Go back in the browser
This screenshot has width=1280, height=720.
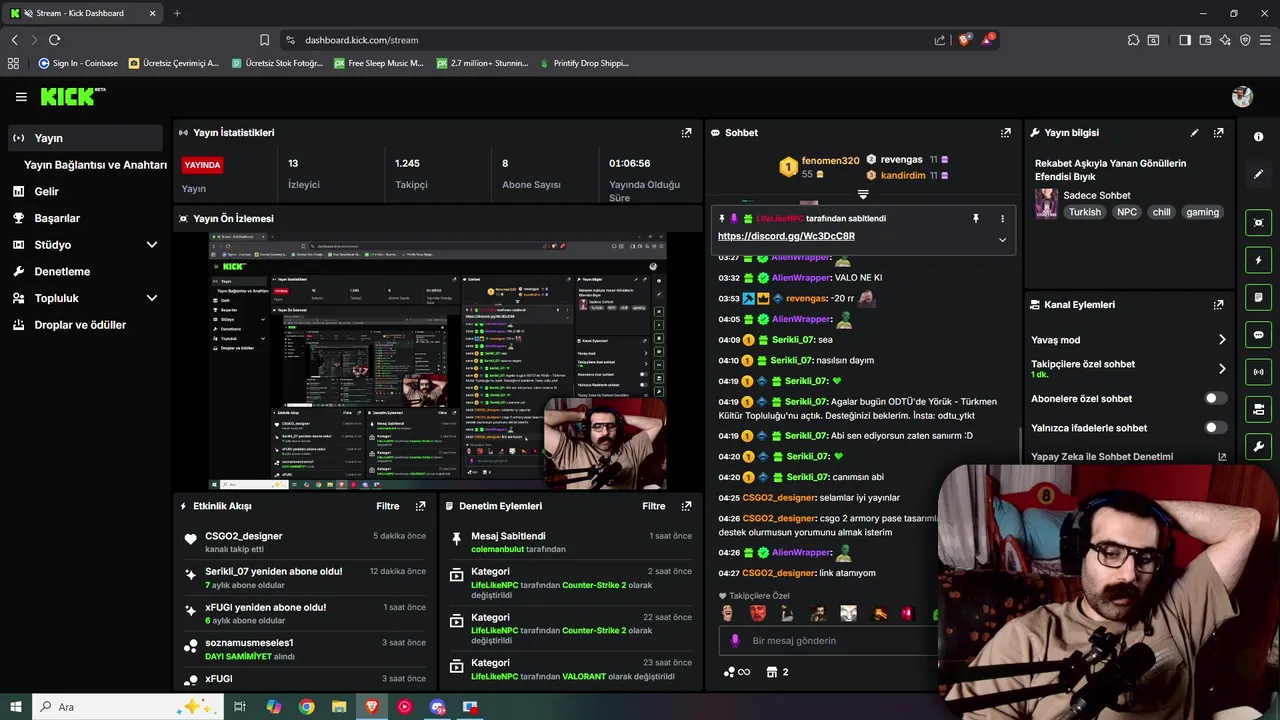click(14, 40)
